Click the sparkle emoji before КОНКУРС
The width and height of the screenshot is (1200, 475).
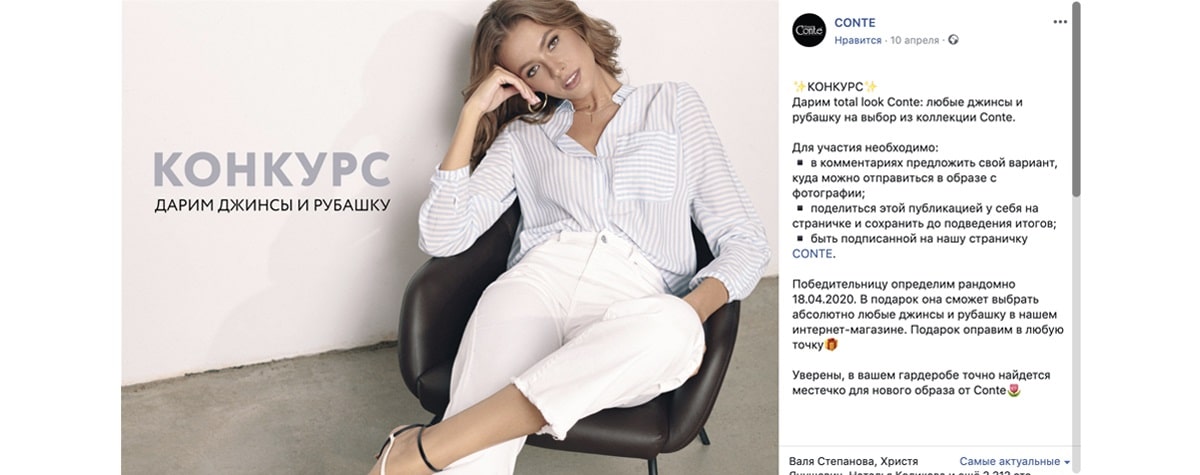pyautogui.click(x=798, y=86)
